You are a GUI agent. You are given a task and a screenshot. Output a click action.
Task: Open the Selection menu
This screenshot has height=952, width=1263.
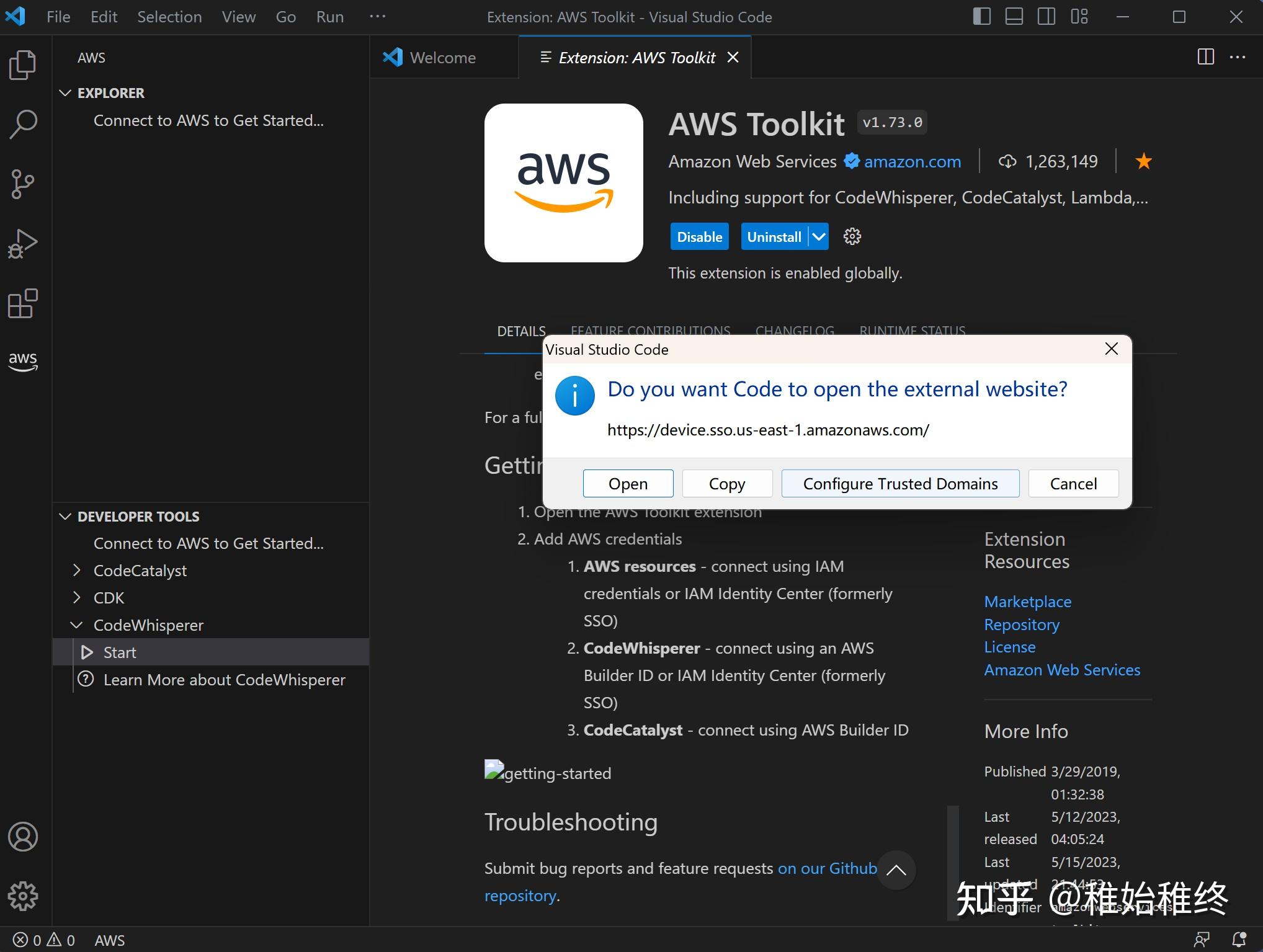pyautogui.click(x=169, y=17)
